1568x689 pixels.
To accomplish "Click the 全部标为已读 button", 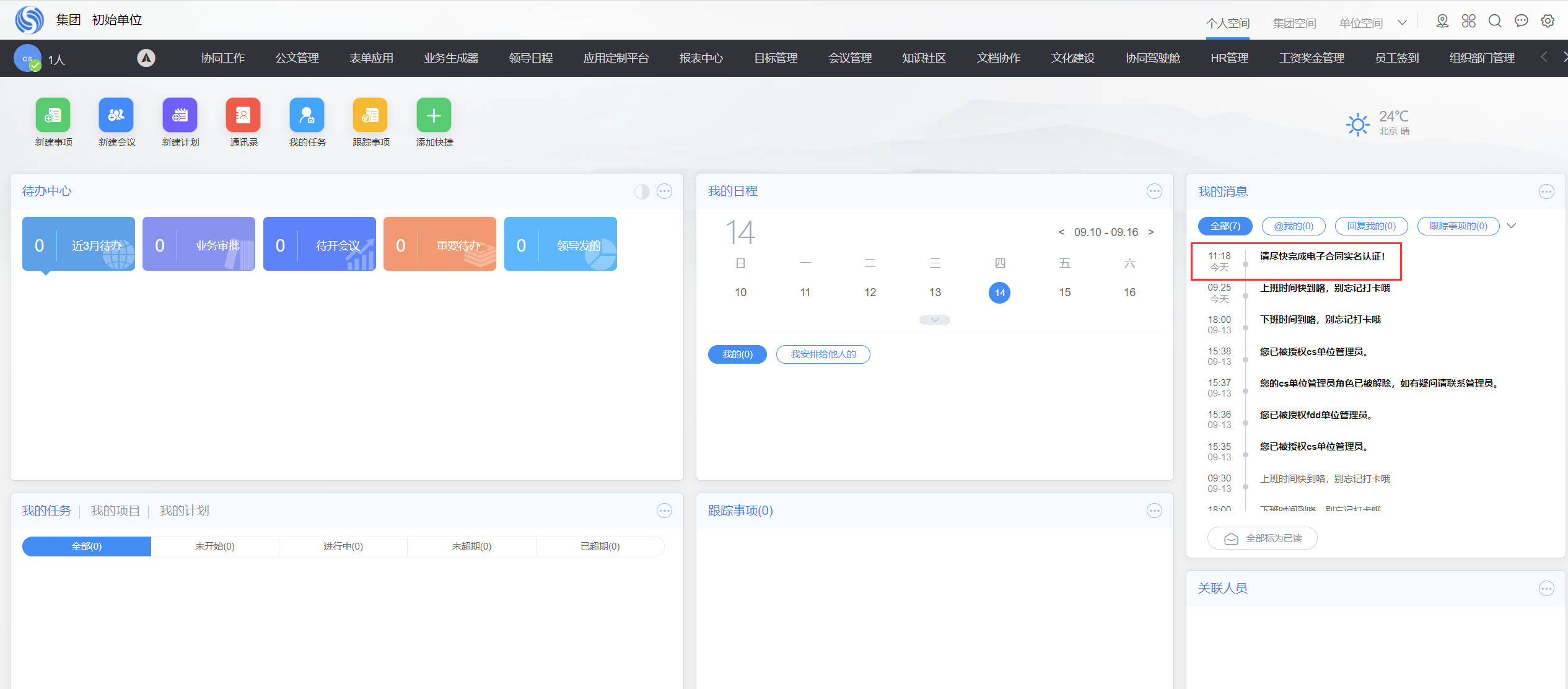I will coord(1263,538).
